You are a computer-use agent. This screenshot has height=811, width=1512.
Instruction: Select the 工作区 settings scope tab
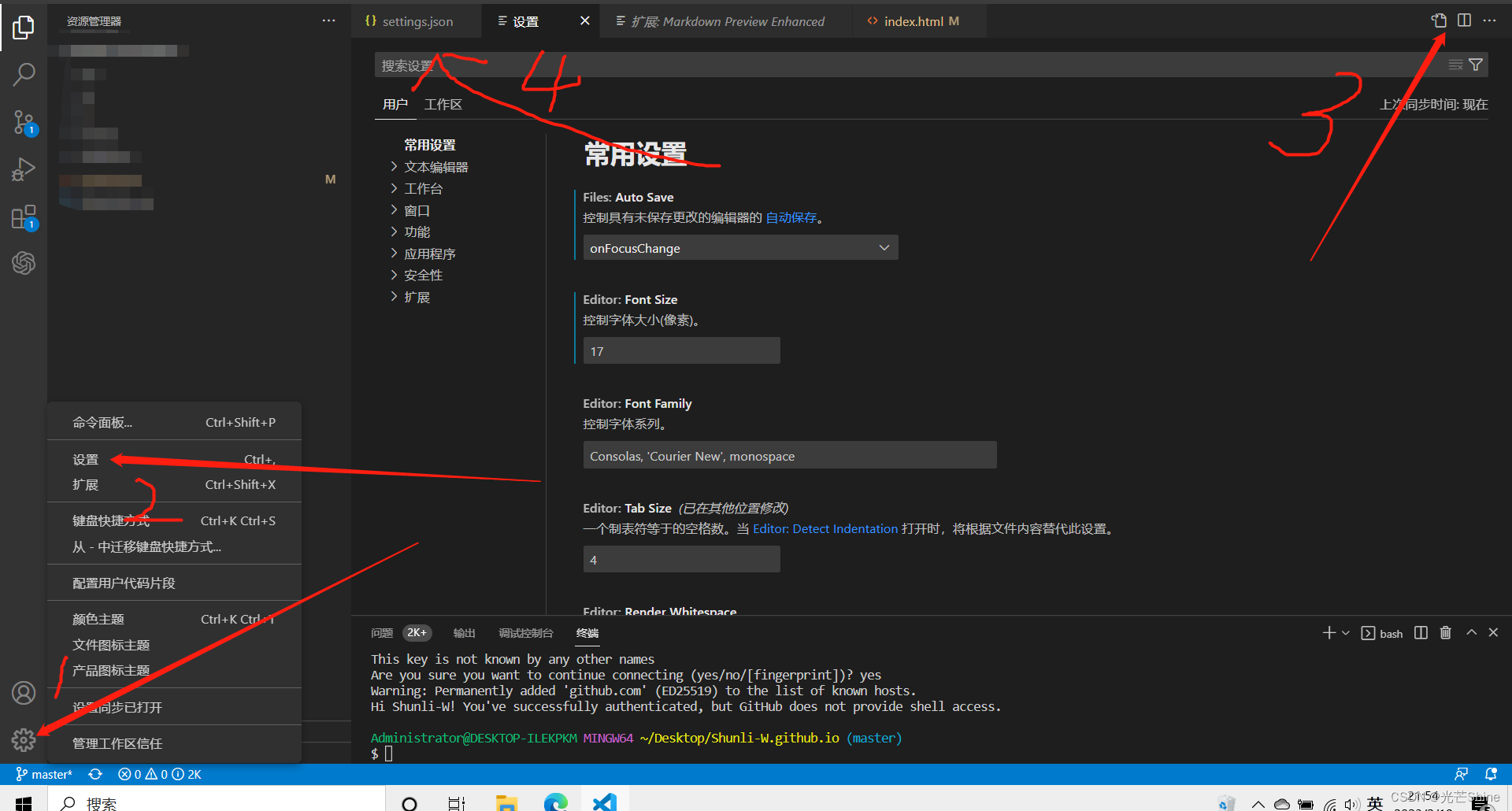coord(443,104)
